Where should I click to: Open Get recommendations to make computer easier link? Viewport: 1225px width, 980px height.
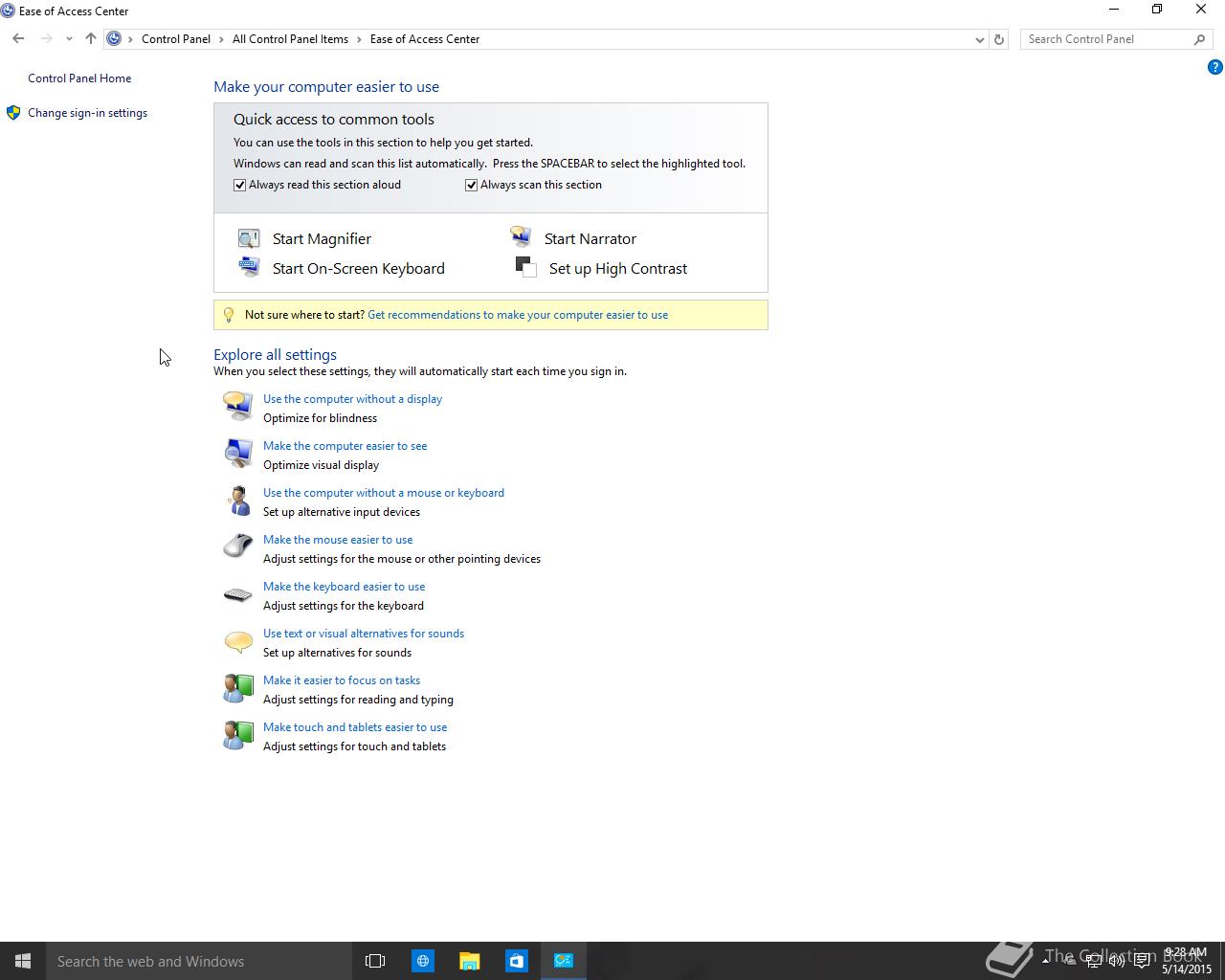pos(518,315)
